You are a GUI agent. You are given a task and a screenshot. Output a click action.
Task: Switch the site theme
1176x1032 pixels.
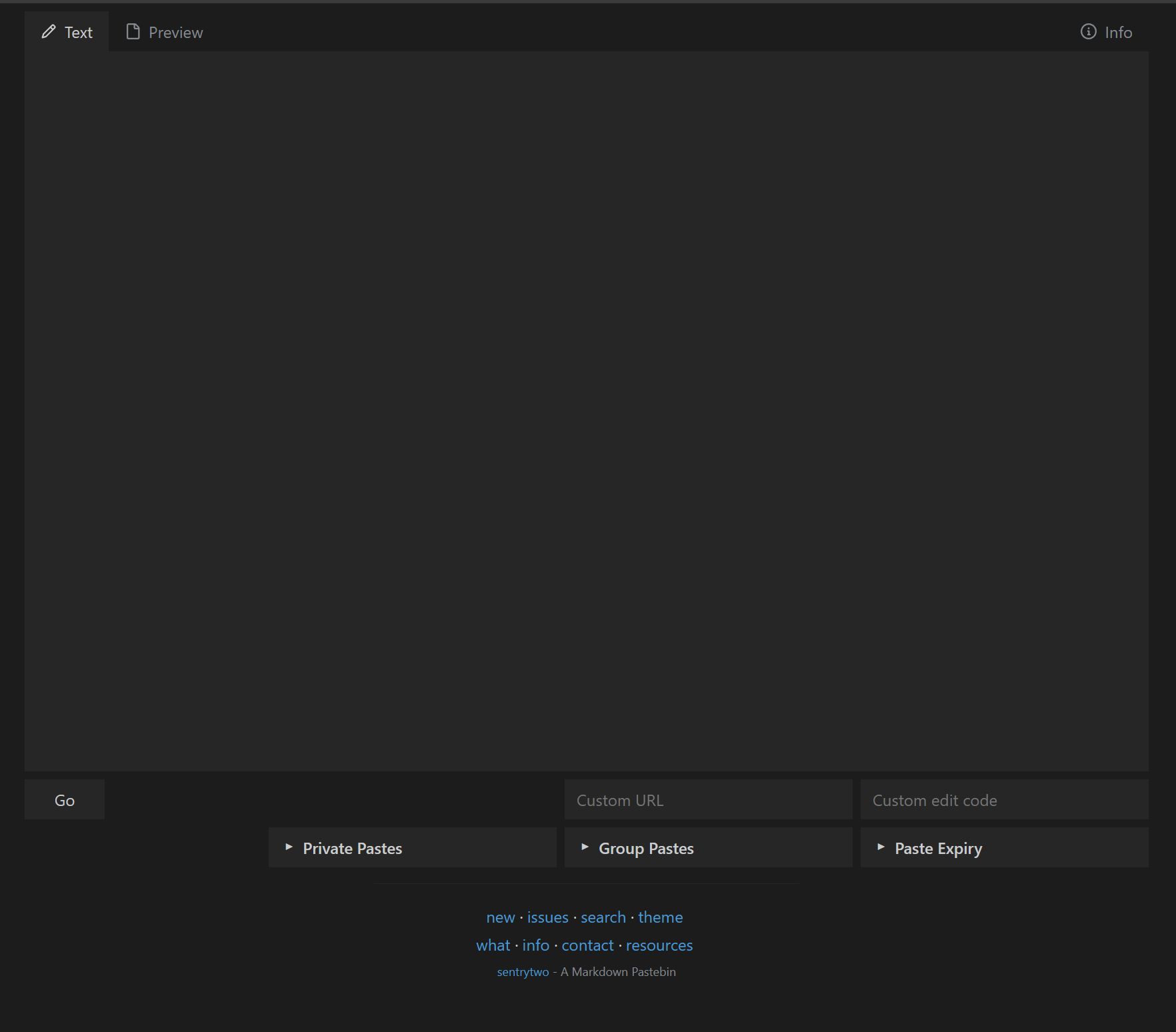coord(660,917)
